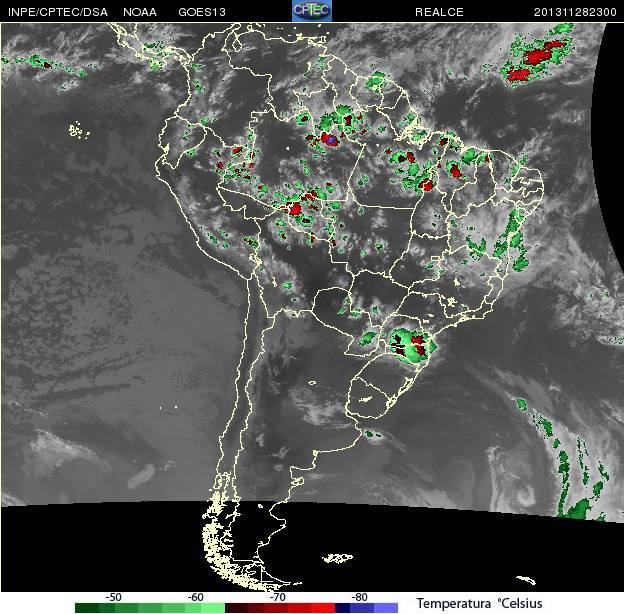Click the CPTEC logo in the header
624x614 pixels.
click(x=312, y=11)
